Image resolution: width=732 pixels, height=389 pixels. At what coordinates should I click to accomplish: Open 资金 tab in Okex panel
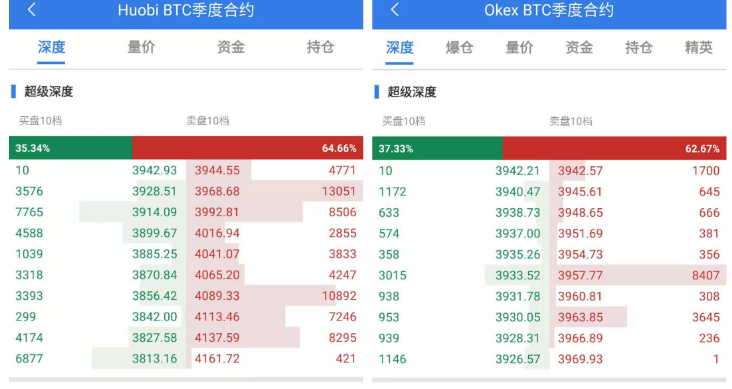pos(579,48)
